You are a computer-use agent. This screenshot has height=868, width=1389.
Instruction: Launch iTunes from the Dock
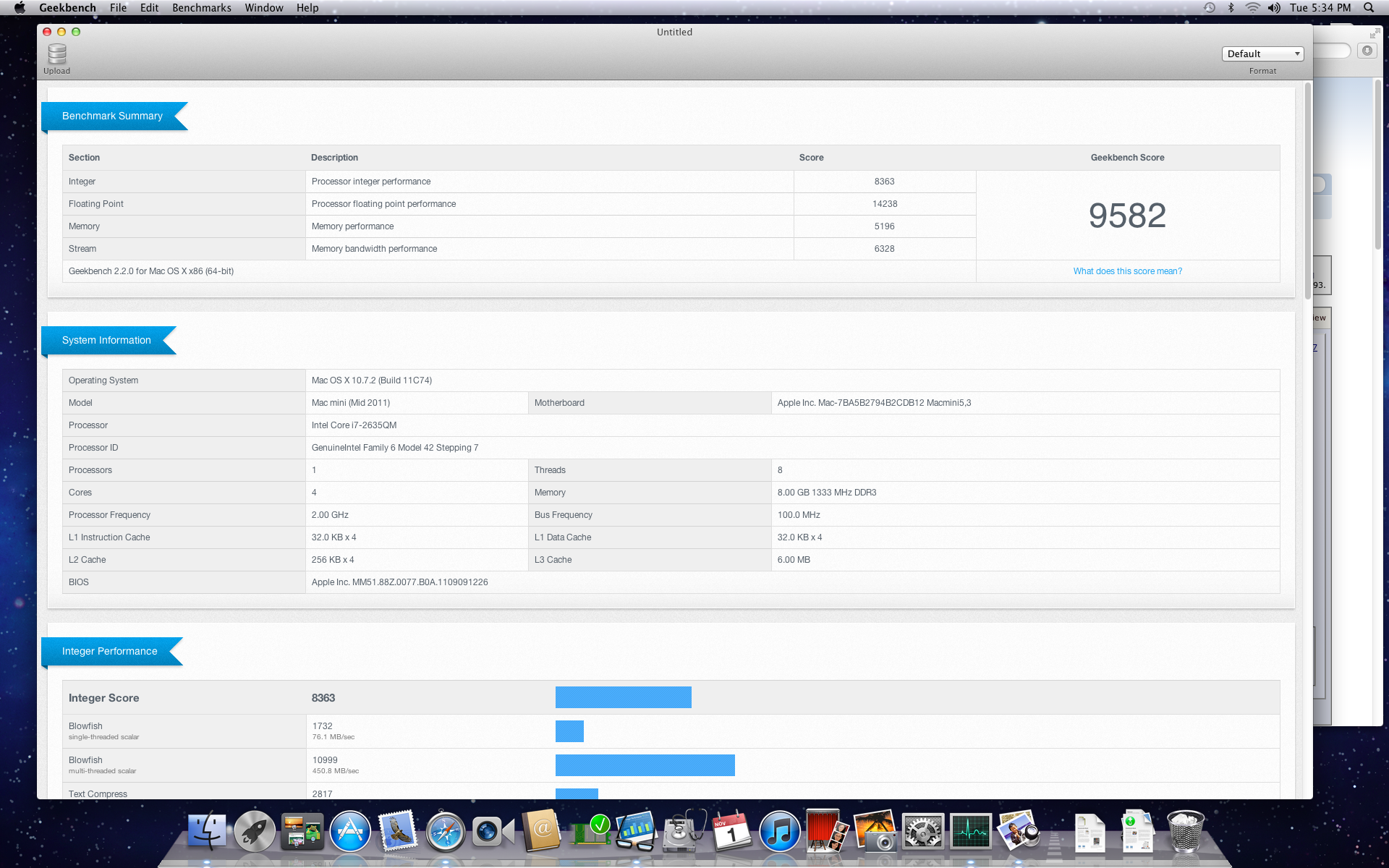pyautogui.click(x=780, y=830)
